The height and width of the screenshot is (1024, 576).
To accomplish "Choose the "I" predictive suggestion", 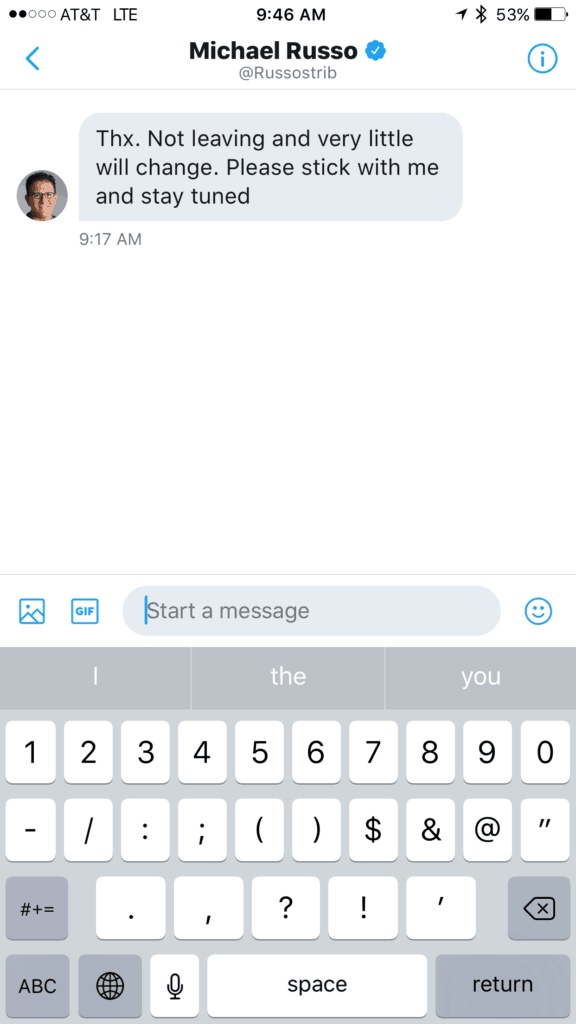I will pos(95,677).
